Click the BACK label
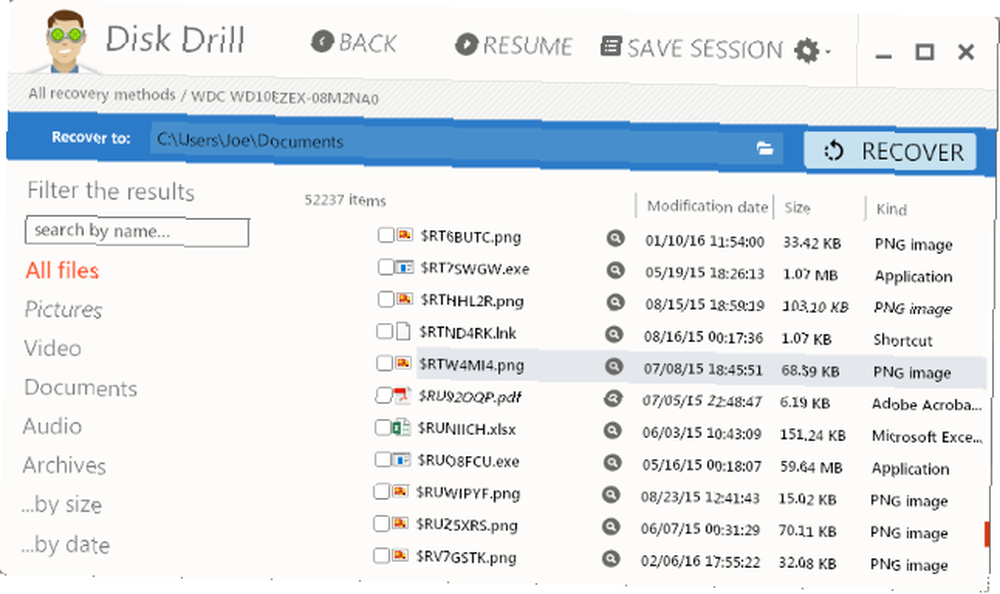The image size is (1000, 594). click(x=368, y=43)
